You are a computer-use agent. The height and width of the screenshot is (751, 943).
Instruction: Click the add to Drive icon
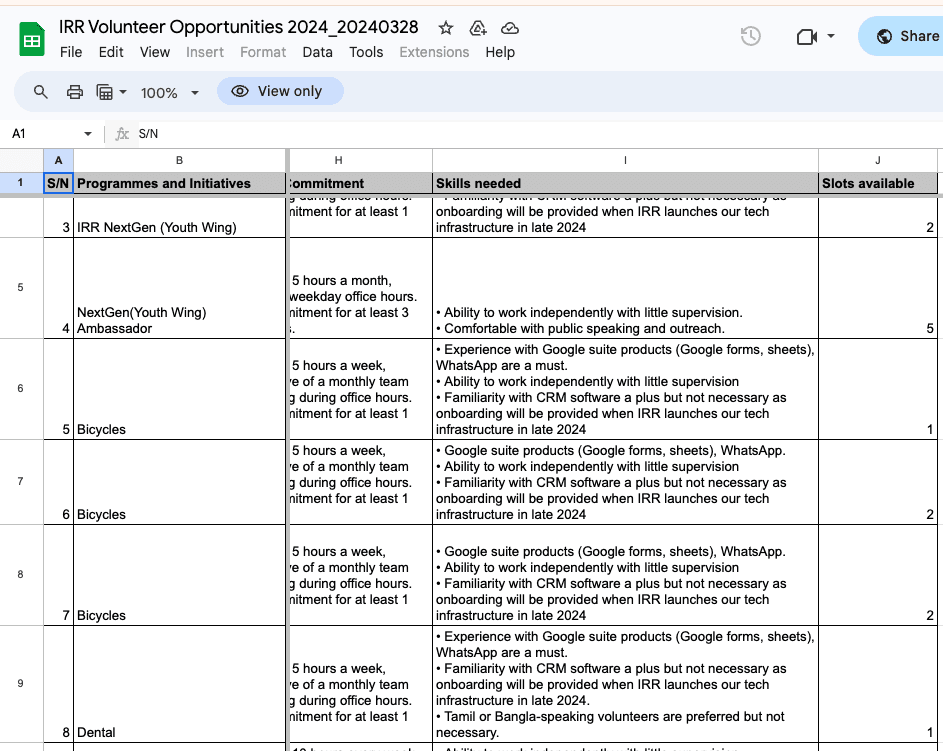pos(478,28)
